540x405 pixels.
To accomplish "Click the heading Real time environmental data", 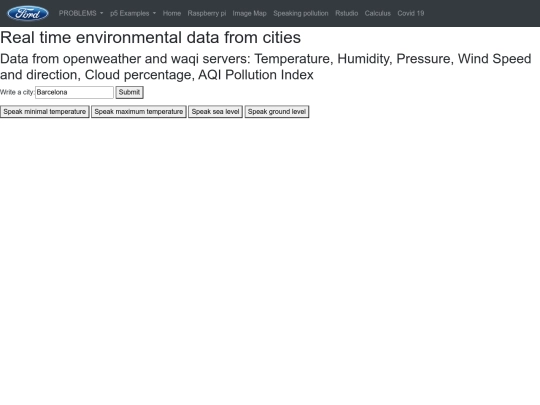I will [150, 38].
